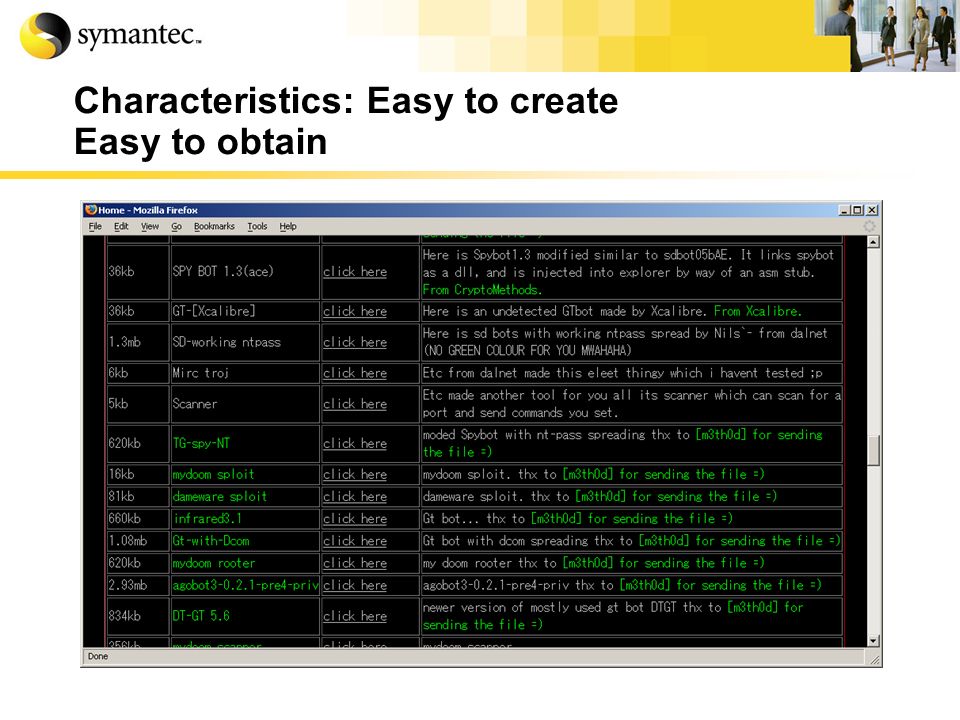The height and width of the screenshot is (720, 960).
Task: Click 'click here' for mydoom sploit
Action: [x=355, y=474]
